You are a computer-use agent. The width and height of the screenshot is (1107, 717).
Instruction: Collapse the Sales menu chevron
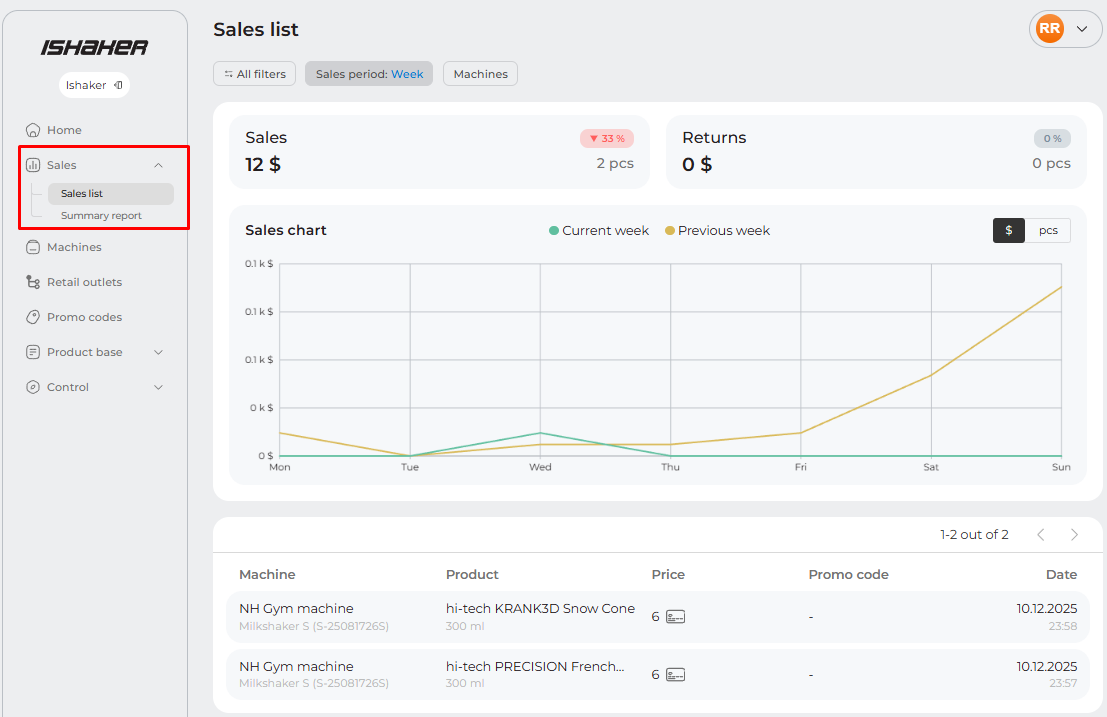(158, 165)
